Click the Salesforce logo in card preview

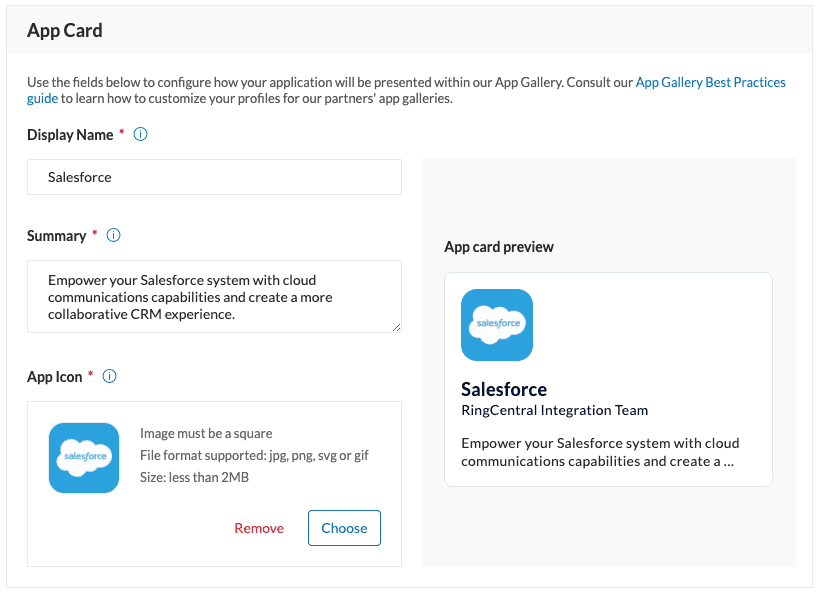tap(497, 325)
